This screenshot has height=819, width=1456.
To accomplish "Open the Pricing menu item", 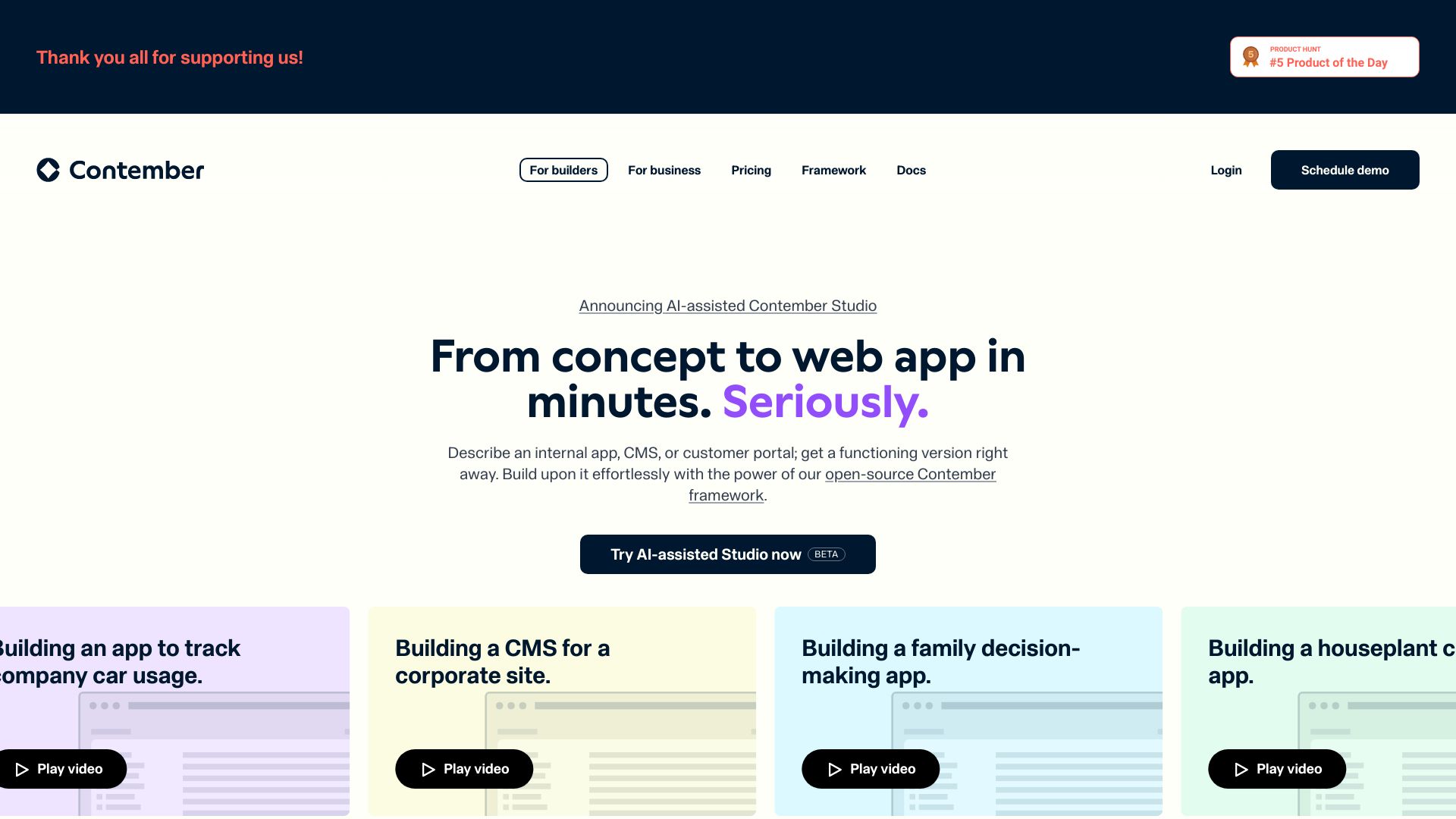I will [x=751, y=169].
